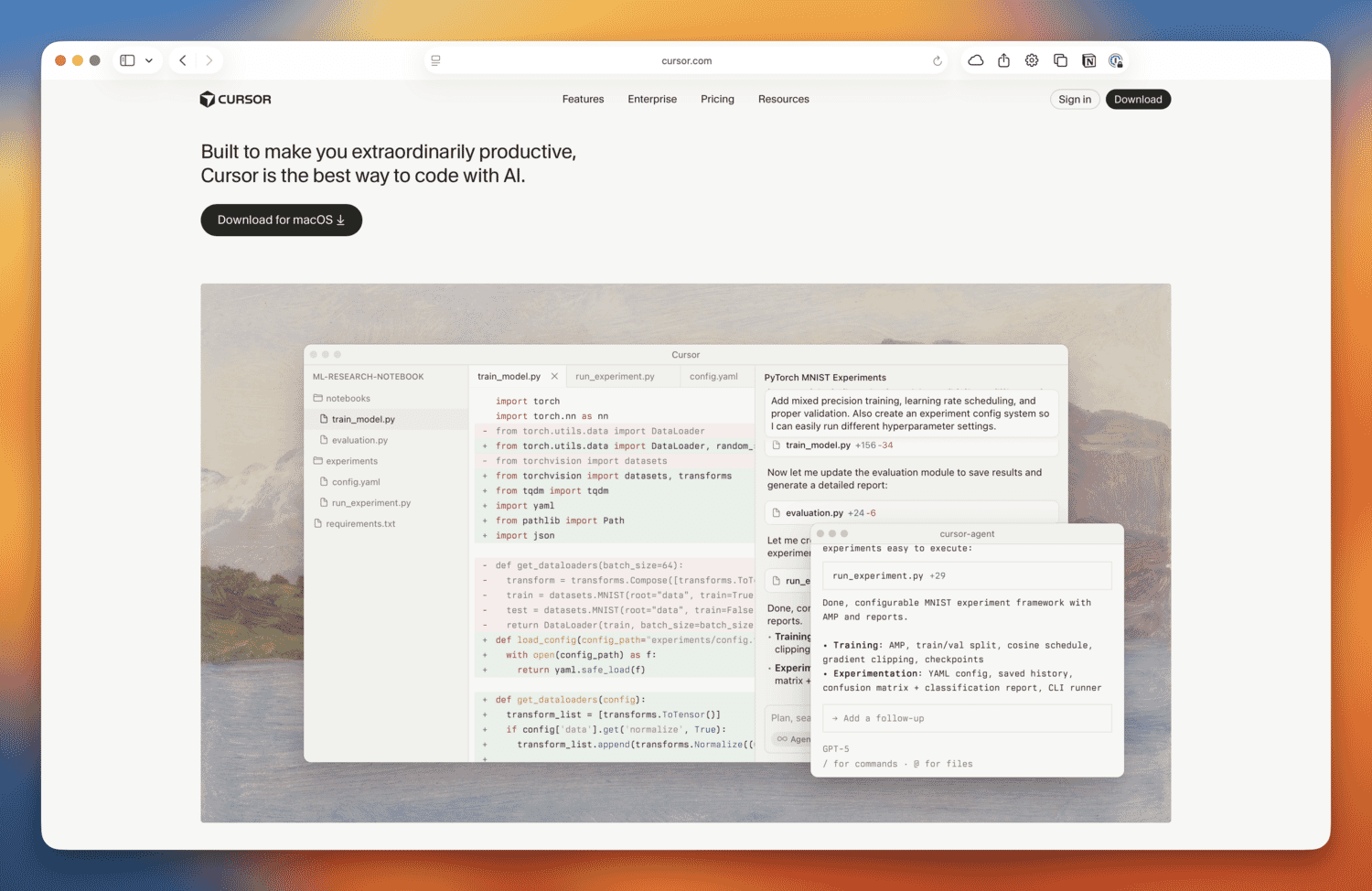The height and width of the screenshot is (891, 1372).
Task: Select evaluation.py in the file tree
Action: tap(353, 440)
